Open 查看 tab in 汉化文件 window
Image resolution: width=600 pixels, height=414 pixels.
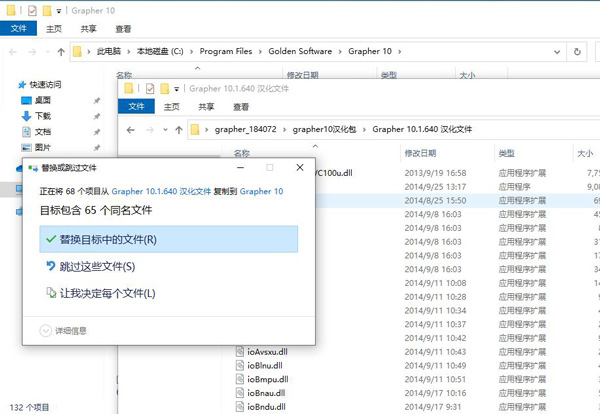click(x=241, y=107)
